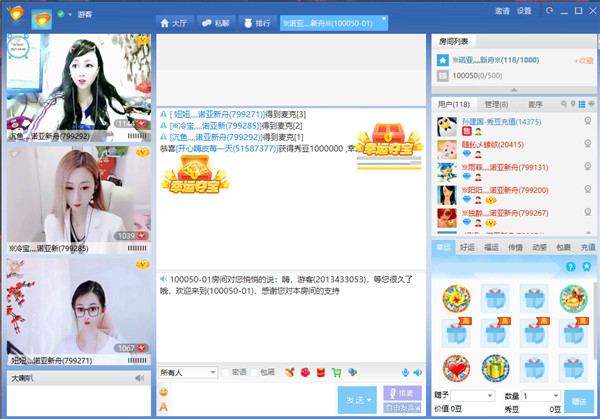This screenshot has height=419, width=600.
Task: Click the microphone icon in chat toolbar
Action: [406, 372]
